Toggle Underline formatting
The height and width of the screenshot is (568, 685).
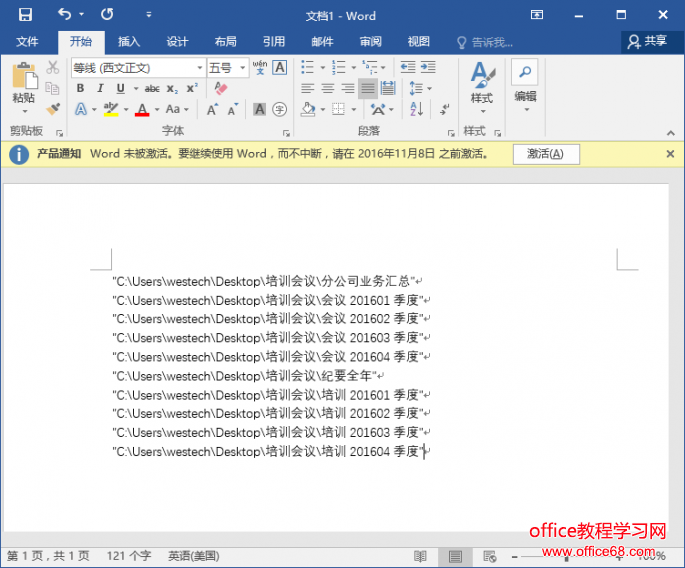pyautogui.click(x=121, y=88)
